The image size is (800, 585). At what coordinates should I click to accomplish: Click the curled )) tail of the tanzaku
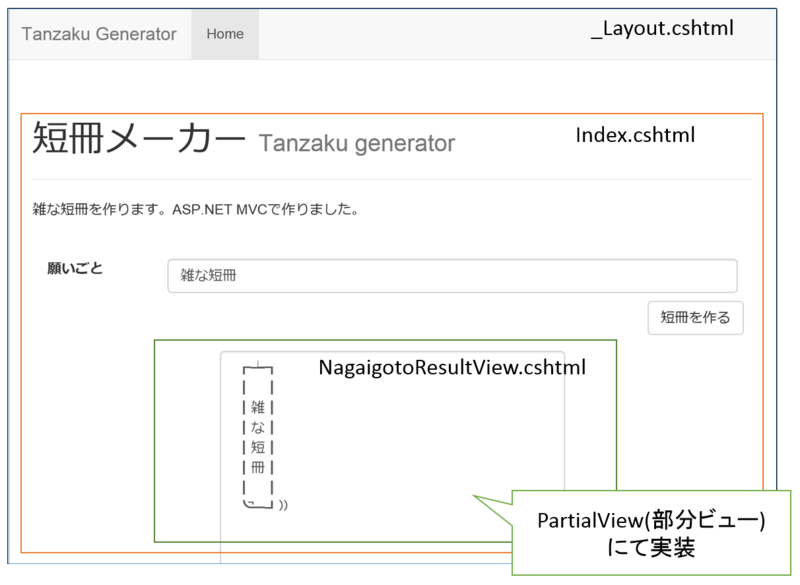283,505
